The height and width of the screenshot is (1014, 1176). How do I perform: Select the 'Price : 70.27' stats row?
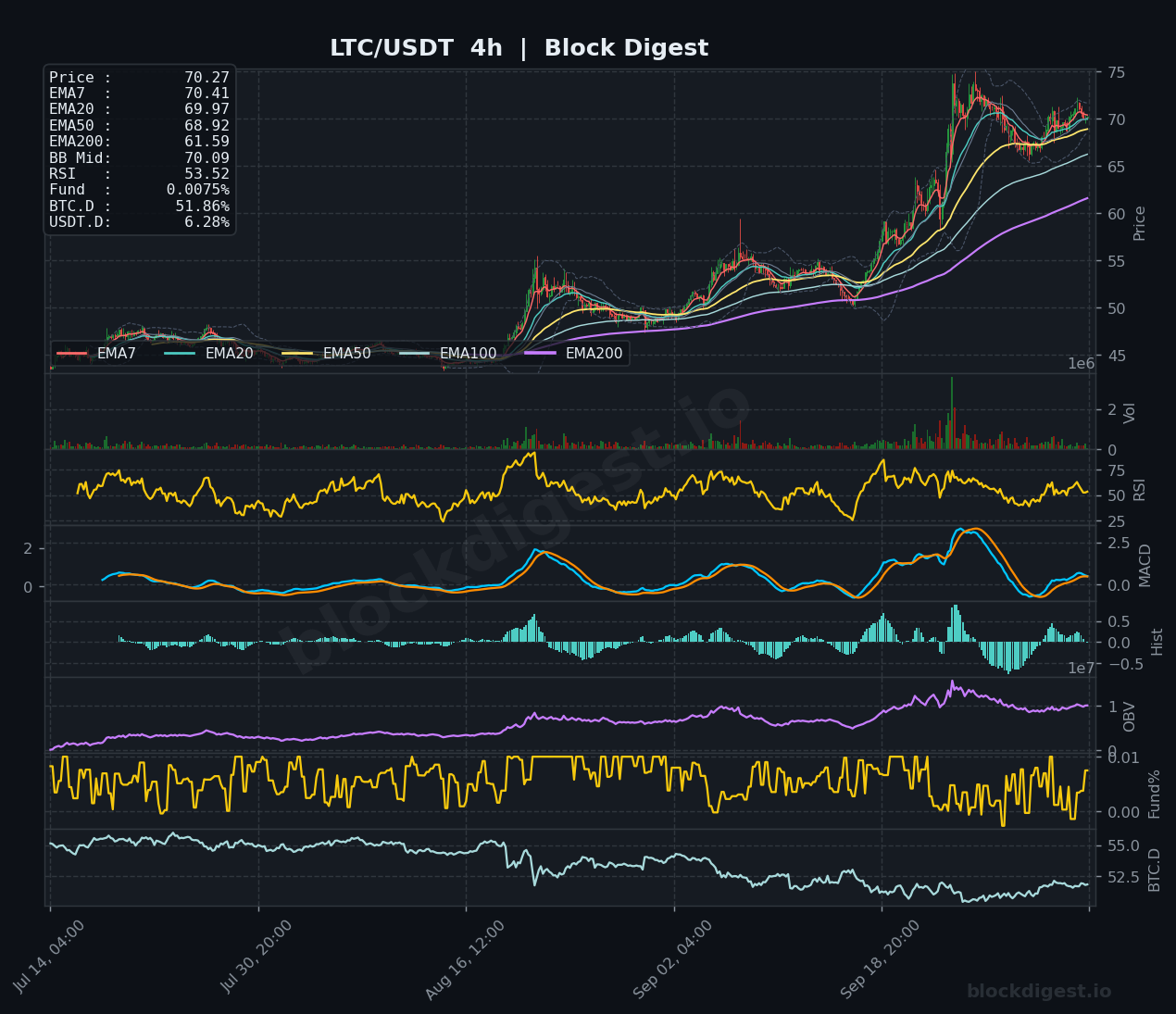coord(139,78)
